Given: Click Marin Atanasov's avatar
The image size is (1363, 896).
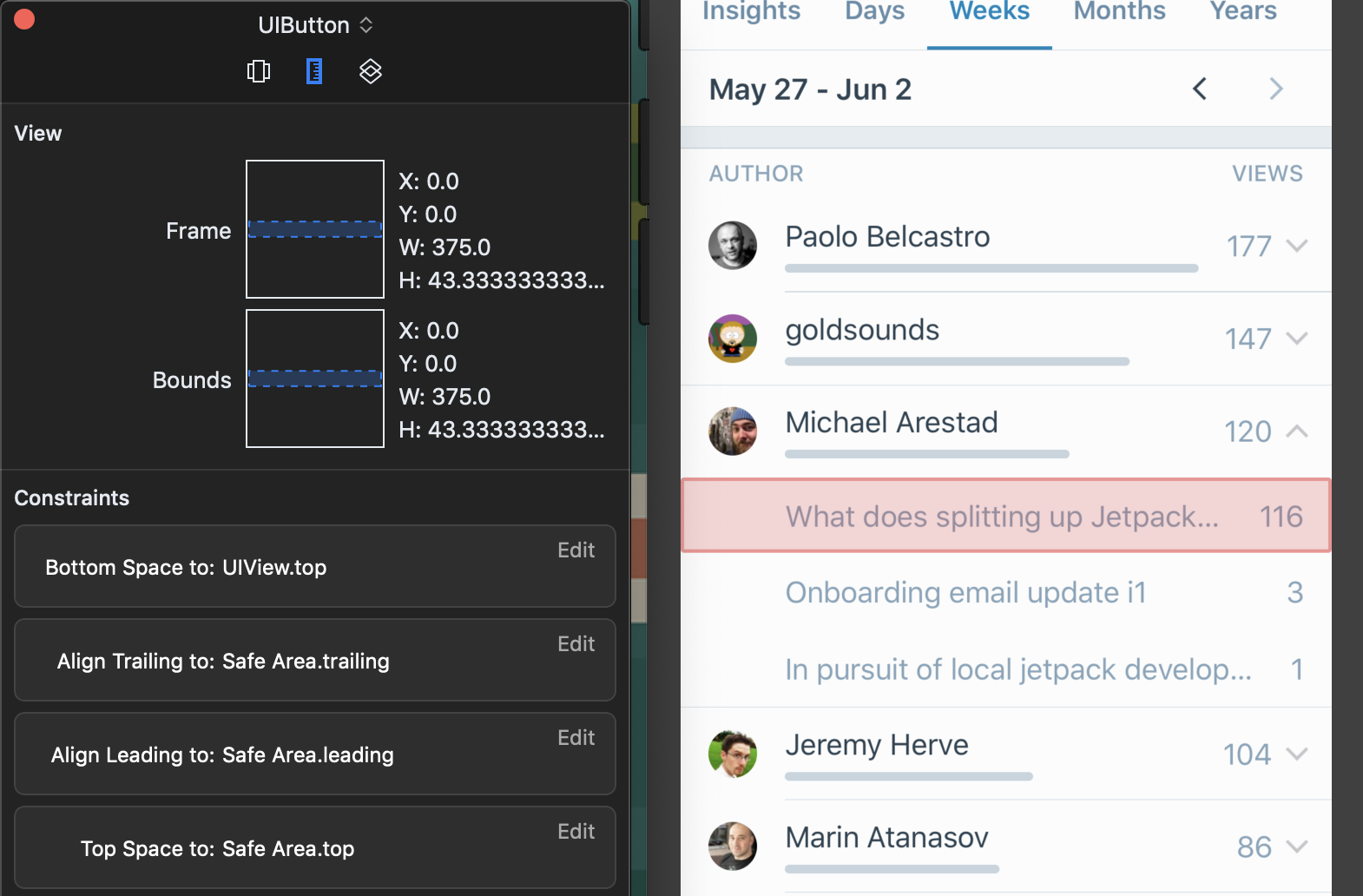Looking at the screenshot, I should (733, 847).
